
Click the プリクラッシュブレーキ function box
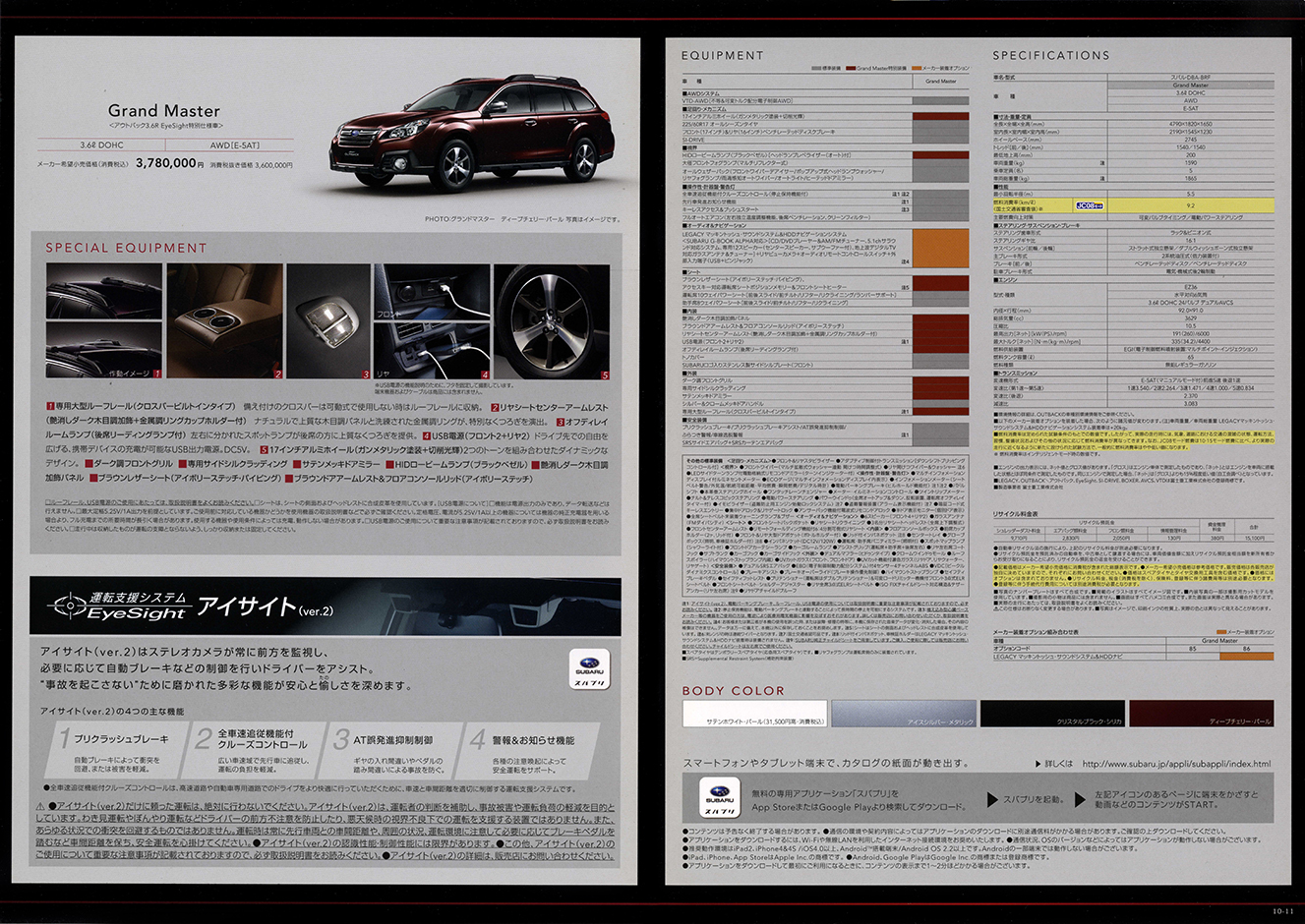tap(115, 751)
